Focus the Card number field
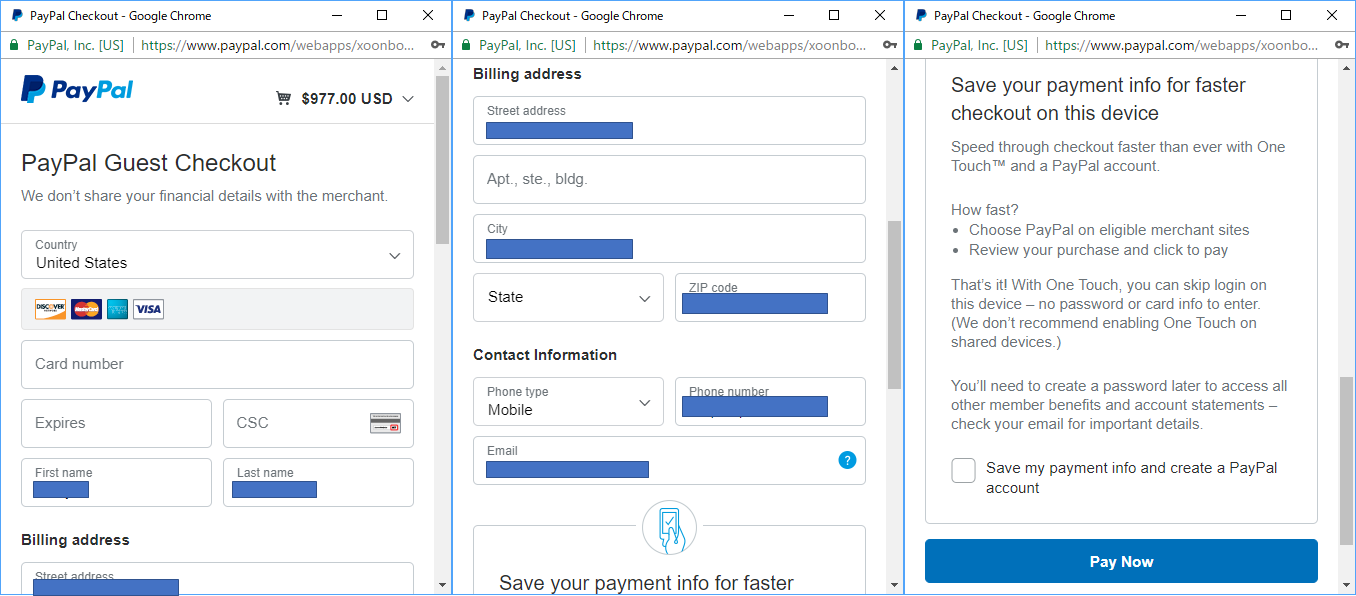 pyautogui.click(x=217, y=364)
